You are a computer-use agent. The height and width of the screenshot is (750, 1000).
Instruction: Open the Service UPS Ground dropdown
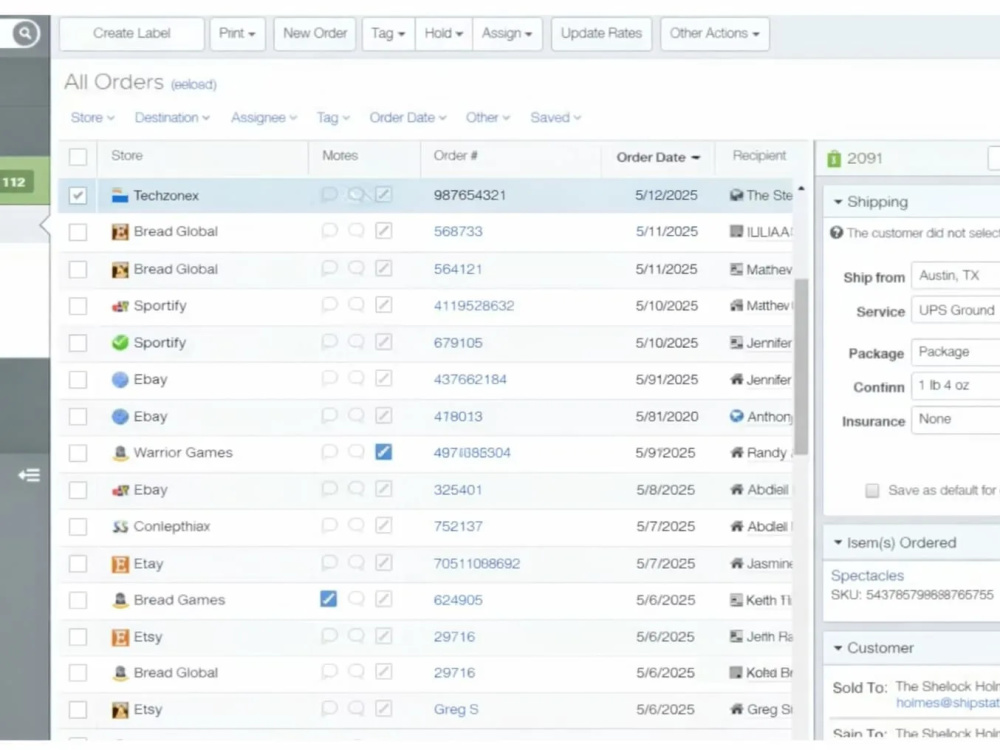[x=955, y=311]
